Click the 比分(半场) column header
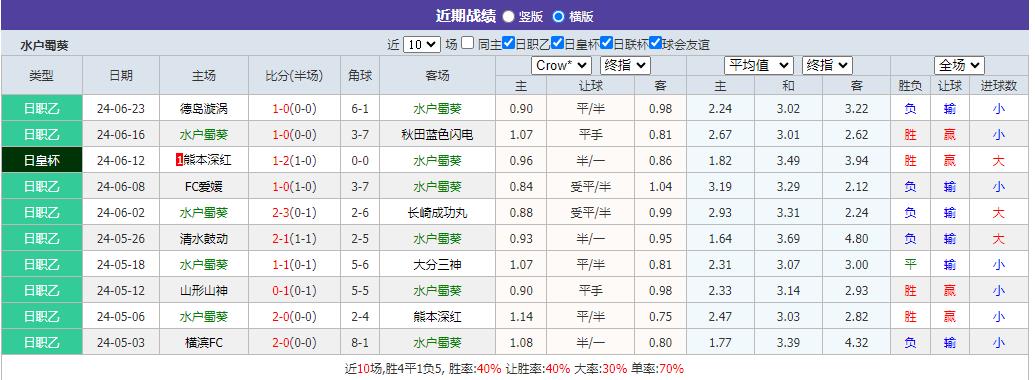 pos(294,76)
